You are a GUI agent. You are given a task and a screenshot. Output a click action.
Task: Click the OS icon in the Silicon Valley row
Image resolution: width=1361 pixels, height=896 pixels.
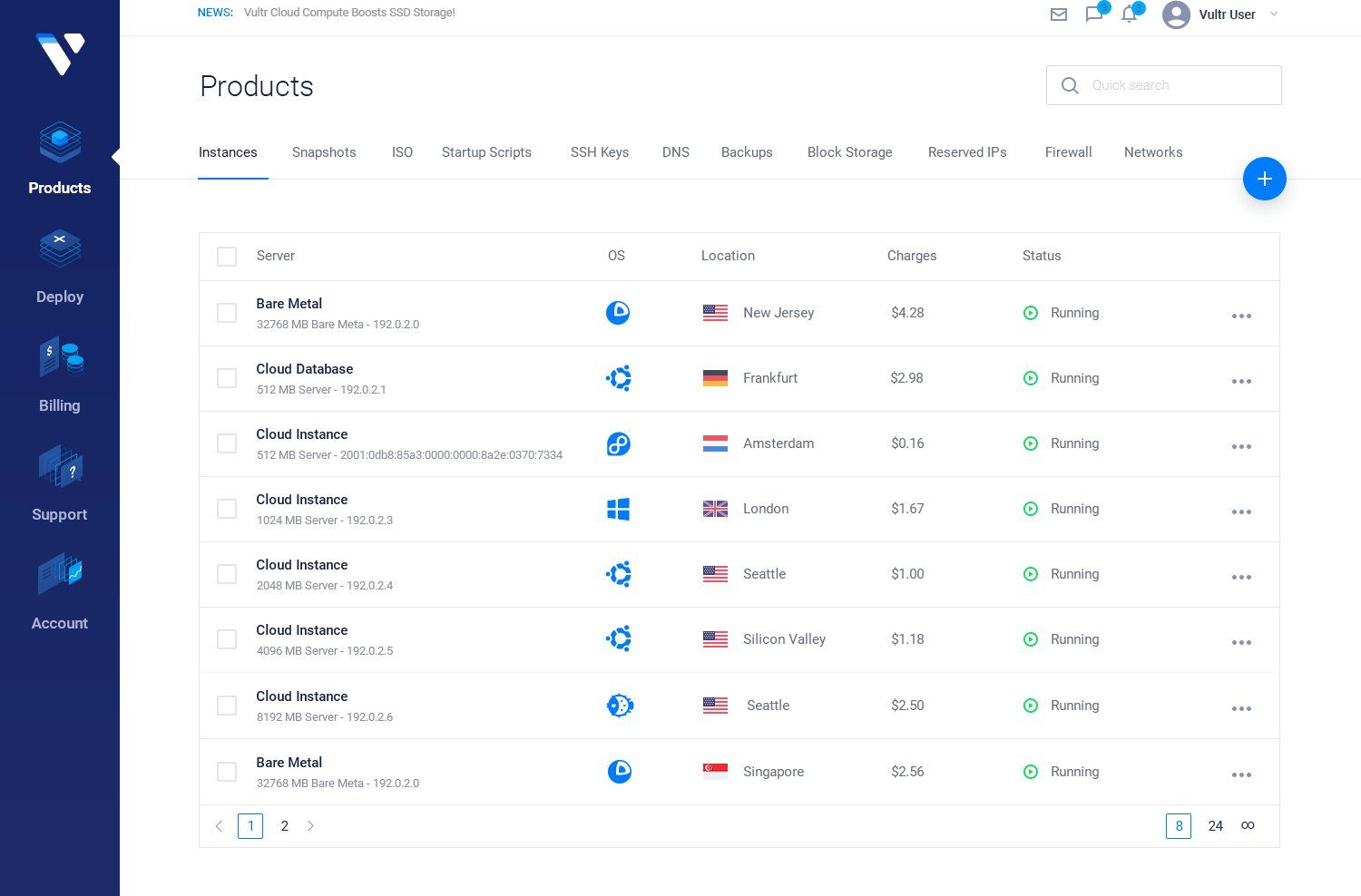pyautogui.click(x=619, y=639)
